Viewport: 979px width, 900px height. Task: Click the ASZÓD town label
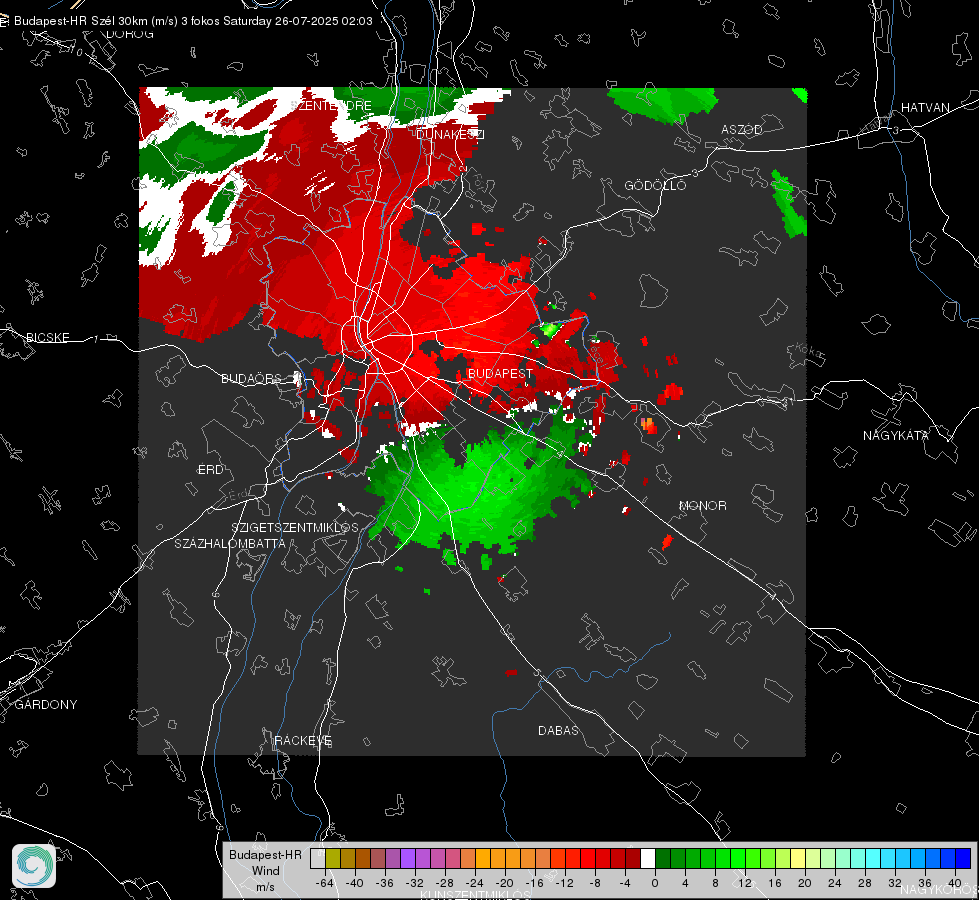(742, 129)
